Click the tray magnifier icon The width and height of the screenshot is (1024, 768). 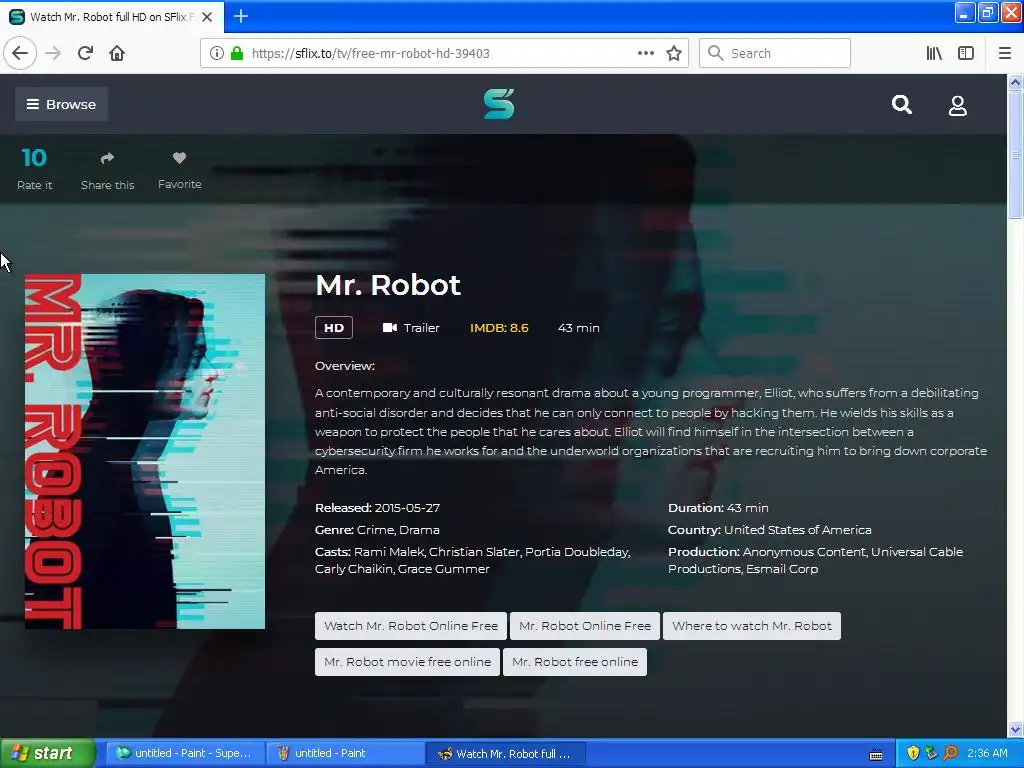click(950, 754)
